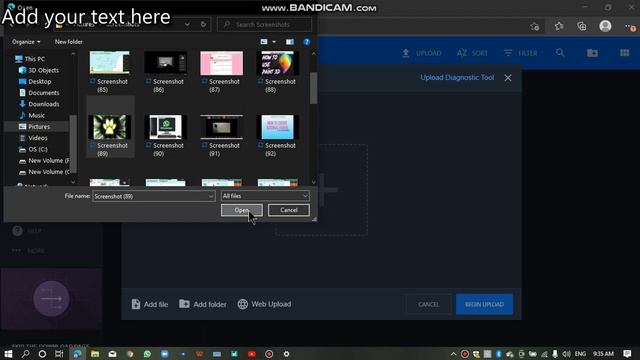Click the BEGIN UPLOAD button
This screenshot has height=360, width=640.
click(484, 304)
